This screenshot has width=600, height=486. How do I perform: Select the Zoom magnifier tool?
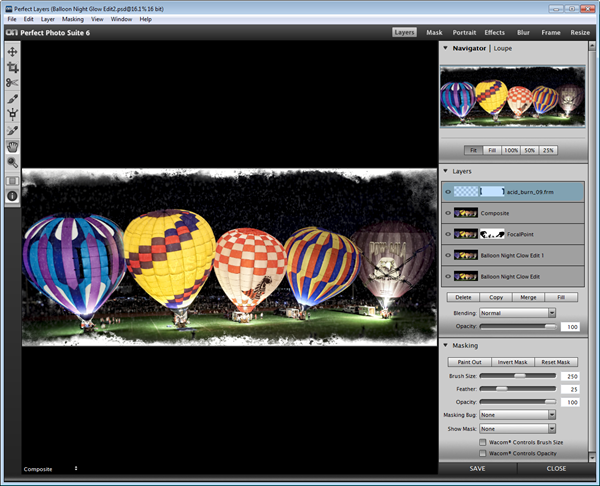pos(12,162)
